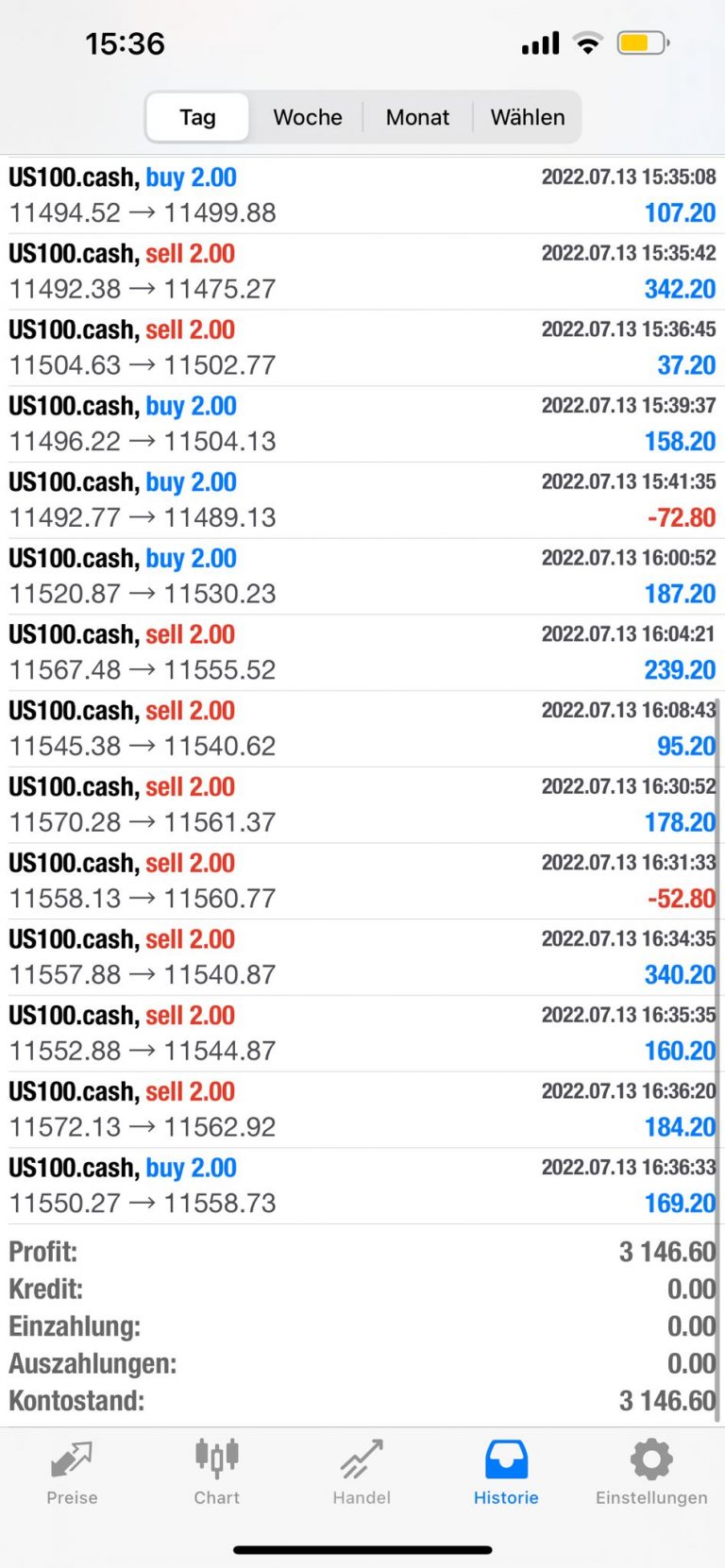Select the sell trade with profit 340.20

click(362, 957)
